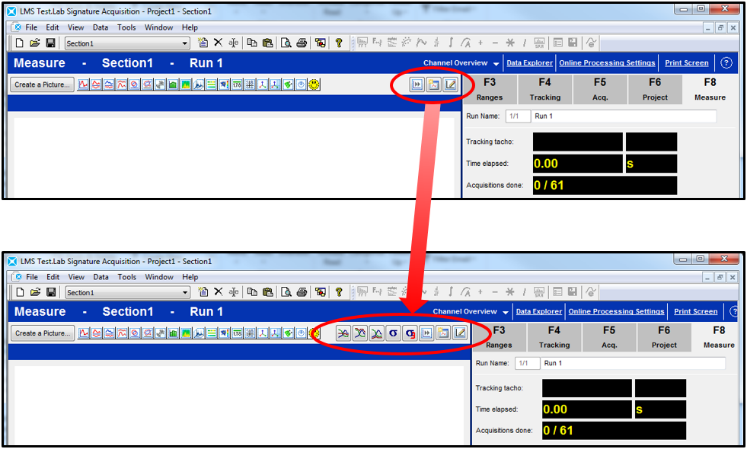Open File menu in upper window
747x449 pixels.
coord(31,27)
